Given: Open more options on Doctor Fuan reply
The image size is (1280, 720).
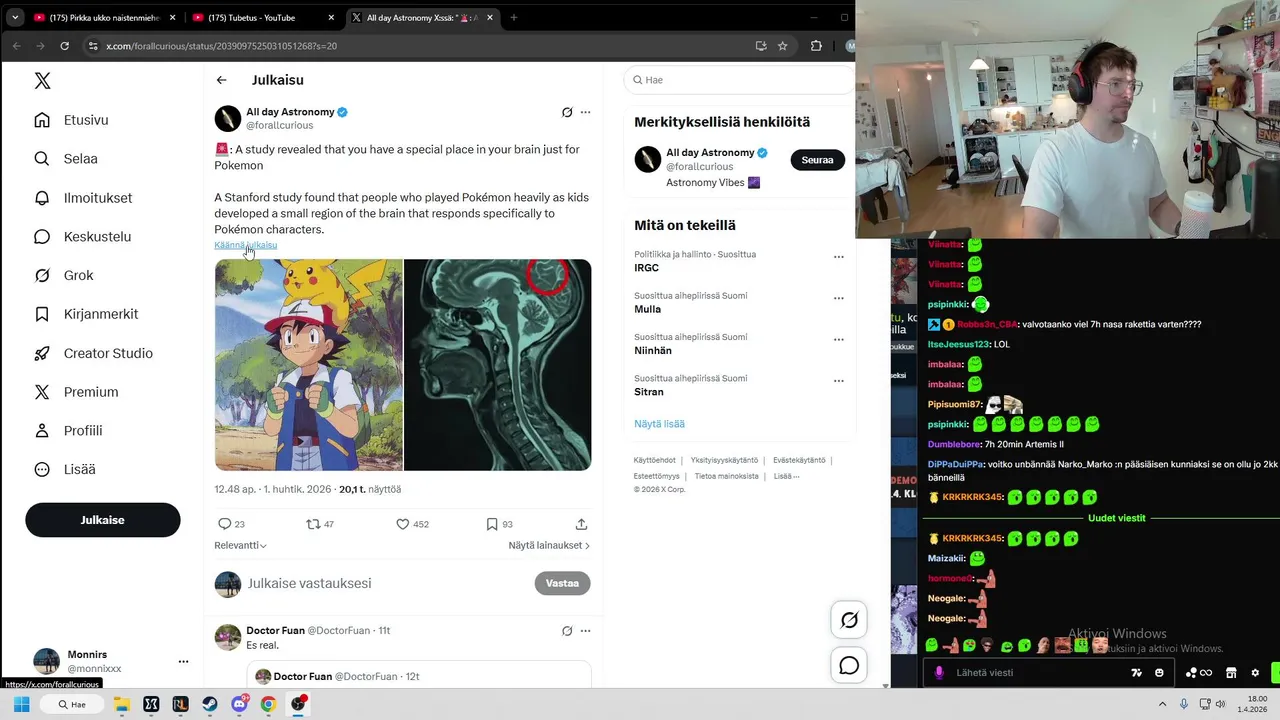Looking at the screenshot, I should click(586, 631).
